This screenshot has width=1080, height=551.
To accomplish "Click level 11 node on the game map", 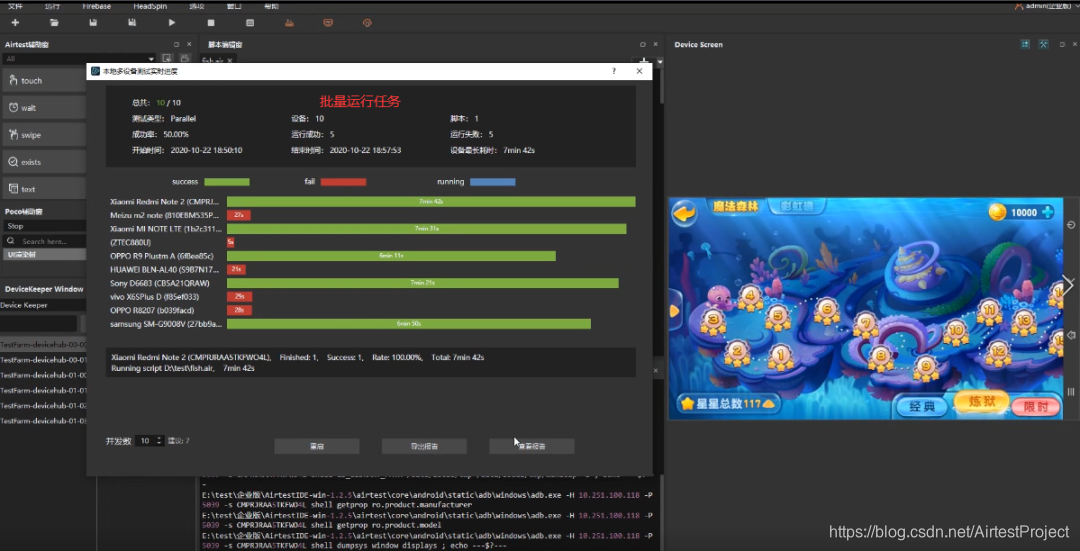I will pos(990,311).
